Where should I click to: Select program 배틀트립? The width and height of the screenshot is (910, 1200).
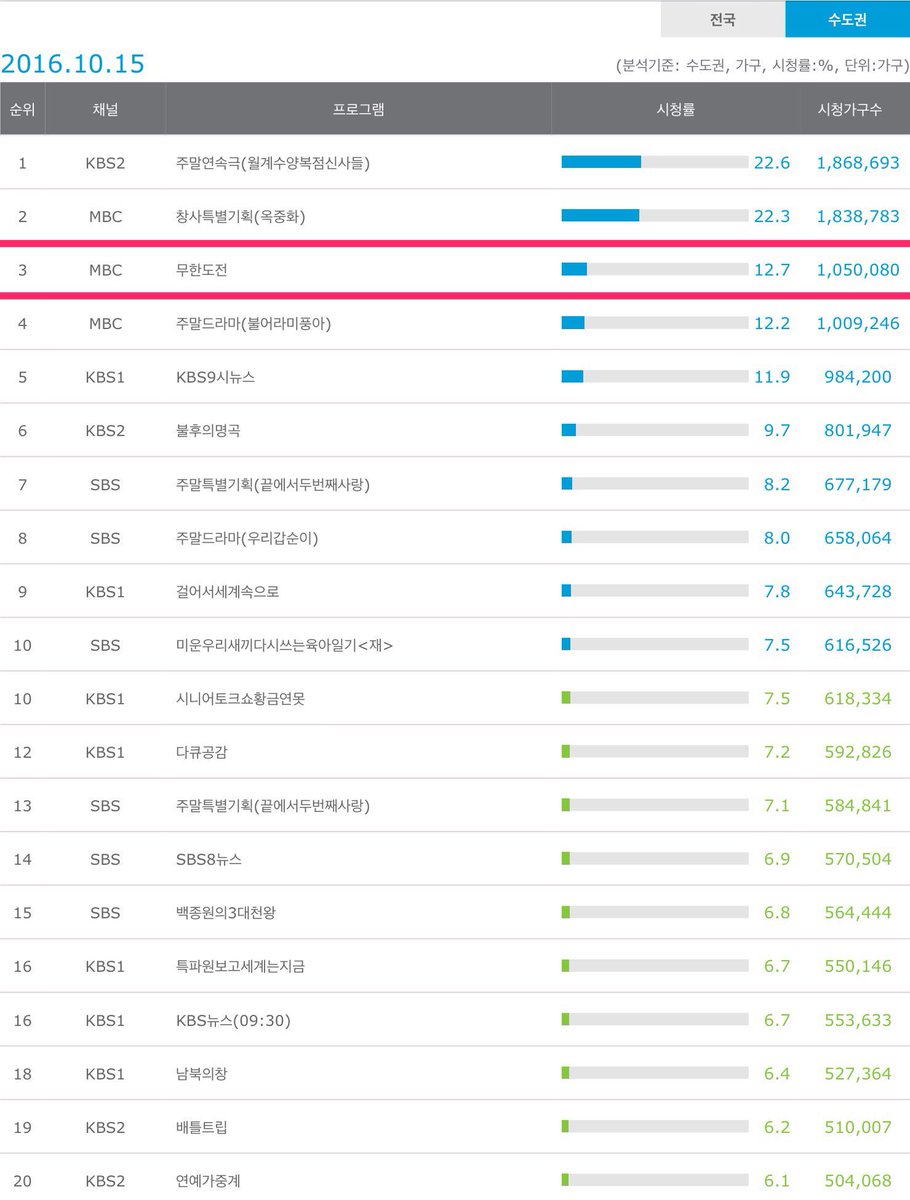tap(201, 1127)
